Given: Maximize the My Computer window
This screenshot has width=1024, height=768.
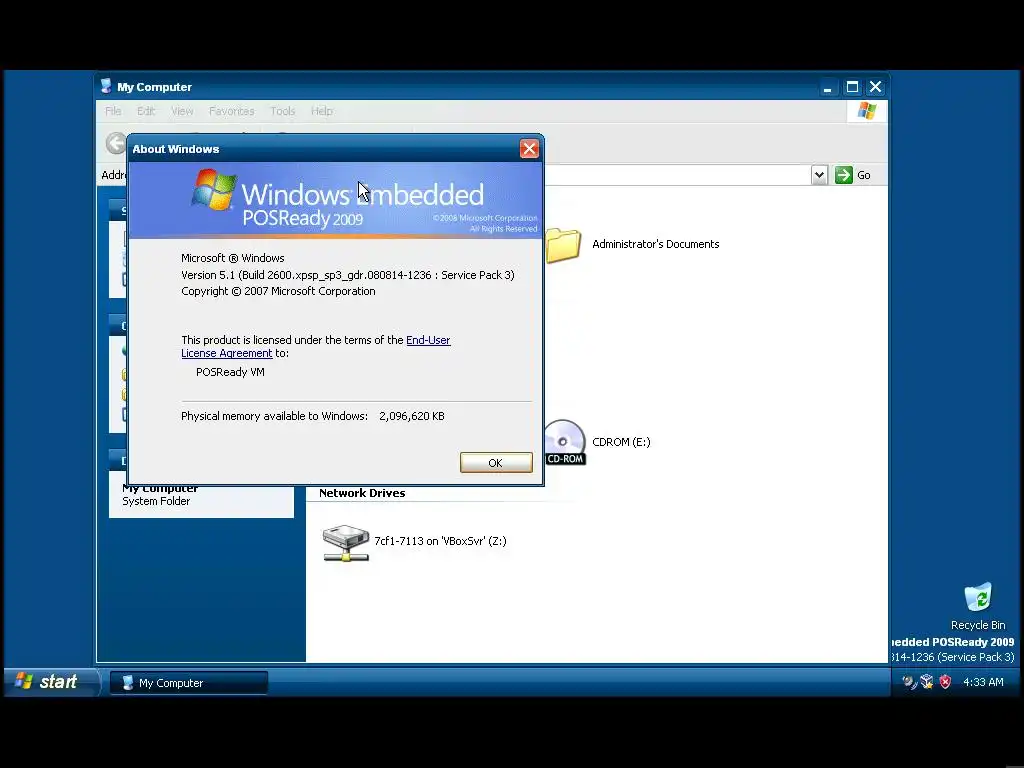Looking at the screenshot, I should (x=852, y=87).
